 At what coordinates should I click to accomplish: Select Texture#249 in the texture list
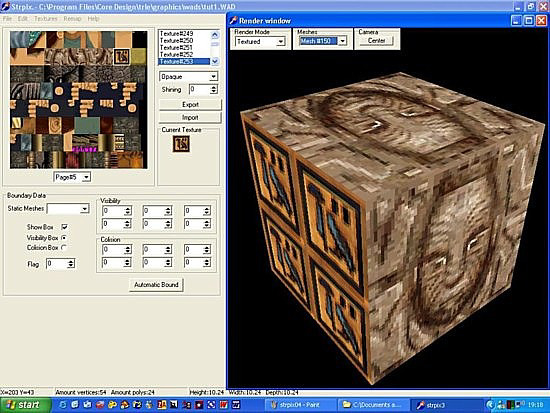(x=184, y=34)
